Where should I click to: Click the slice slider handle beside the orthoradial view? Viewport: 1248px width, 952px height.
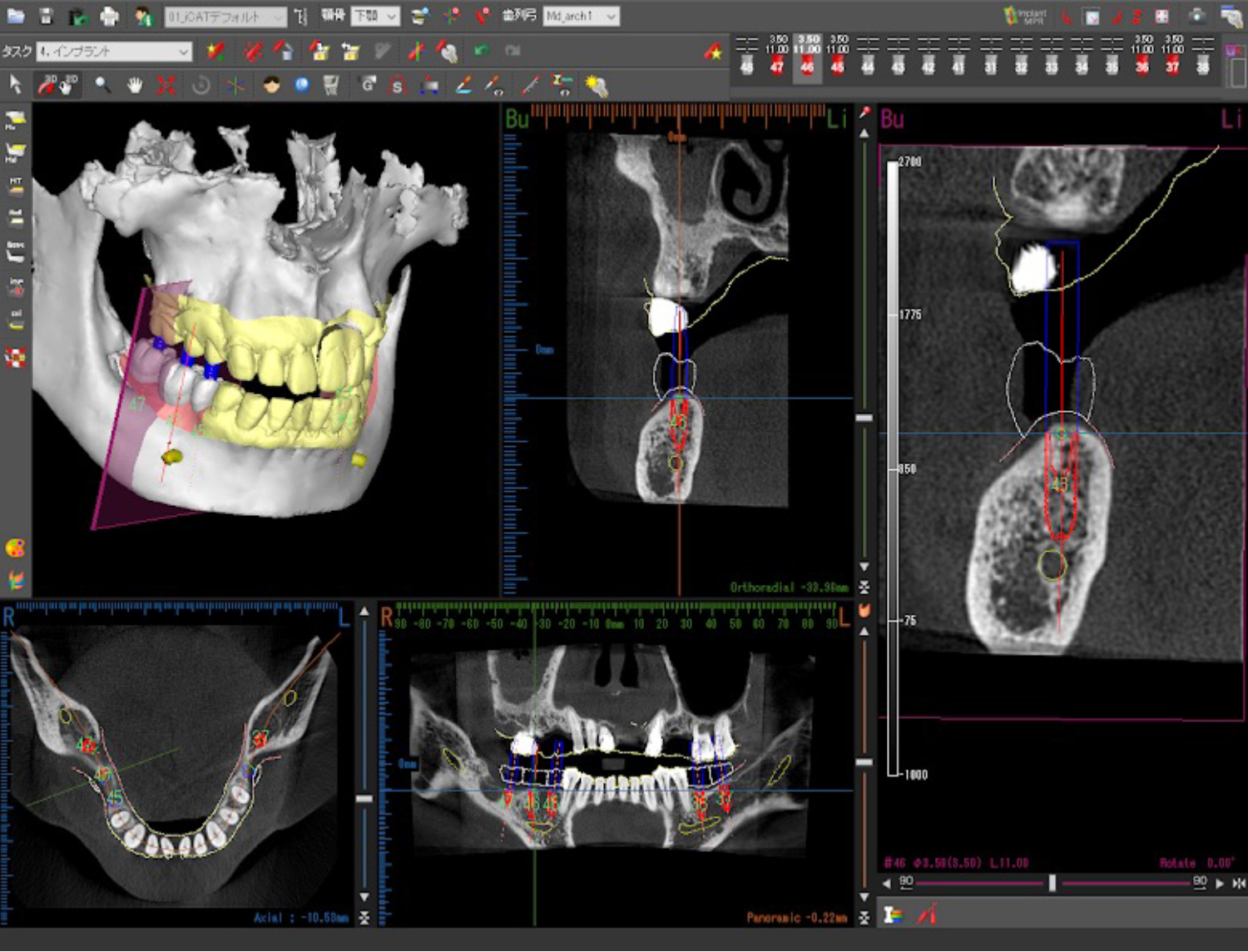pyautogui.click(x=864, y=418)
